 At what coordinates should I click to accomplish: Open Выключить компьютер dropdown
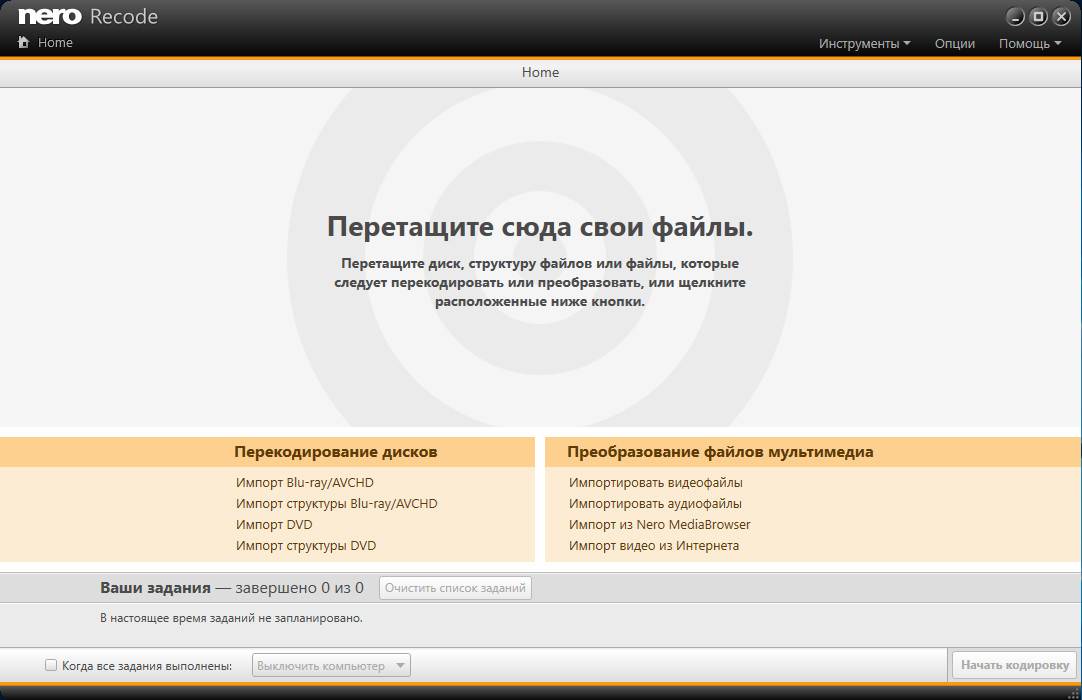point(331,665)
